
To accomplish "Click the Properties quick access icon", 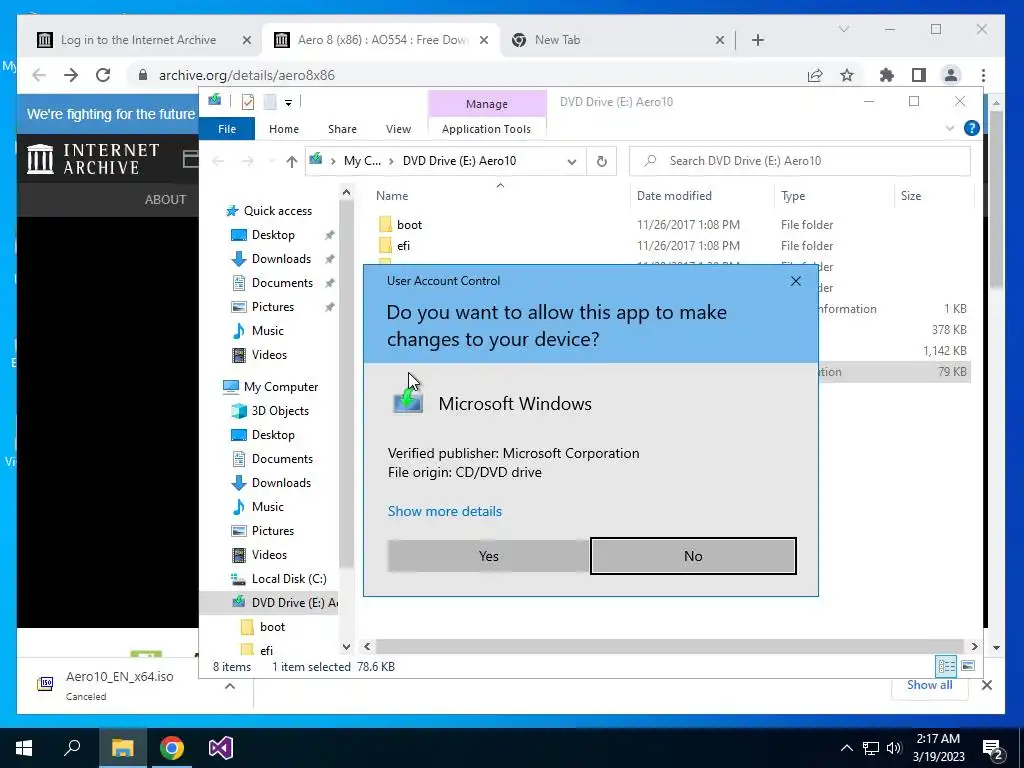I will pos(248,102).
